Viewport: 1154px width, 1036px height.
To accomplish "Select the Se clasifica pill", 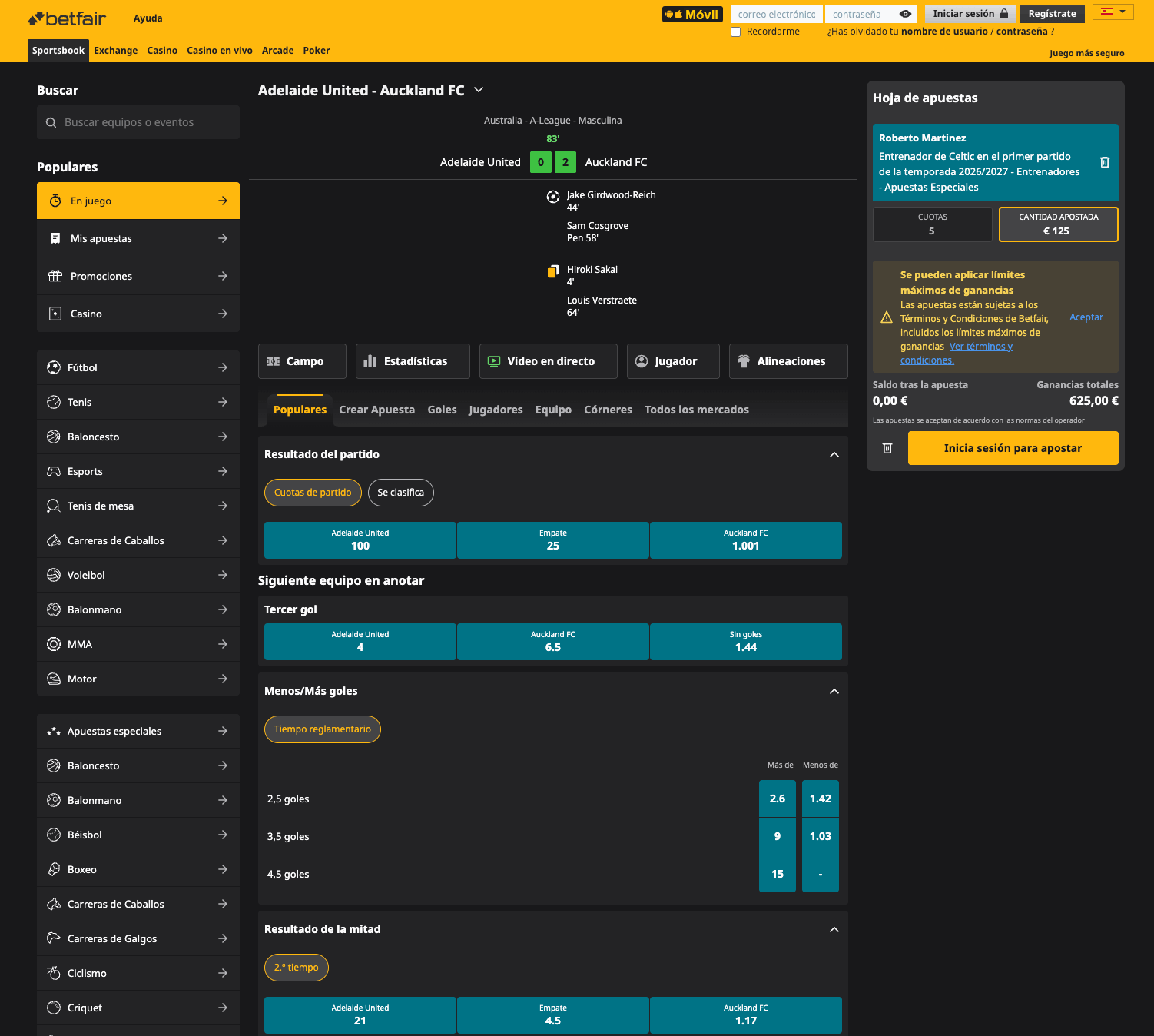I will [400, 493].
